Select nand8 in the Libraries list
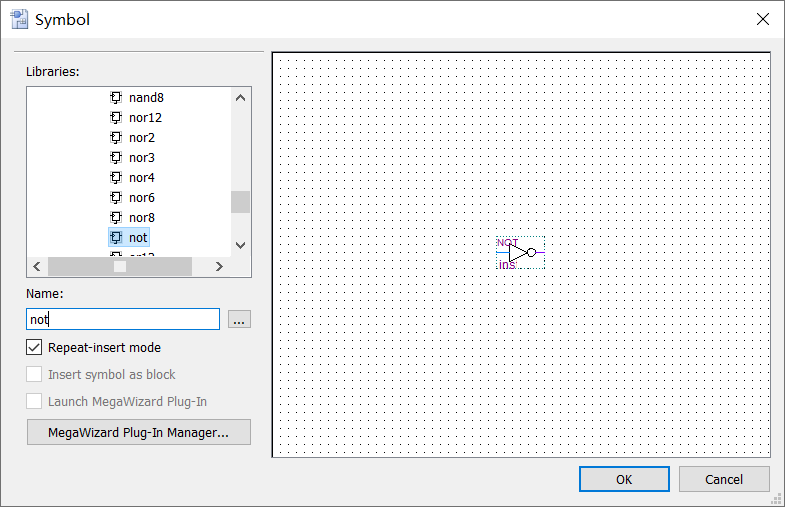This screenshot has height=507, width=785. (146, 98)
